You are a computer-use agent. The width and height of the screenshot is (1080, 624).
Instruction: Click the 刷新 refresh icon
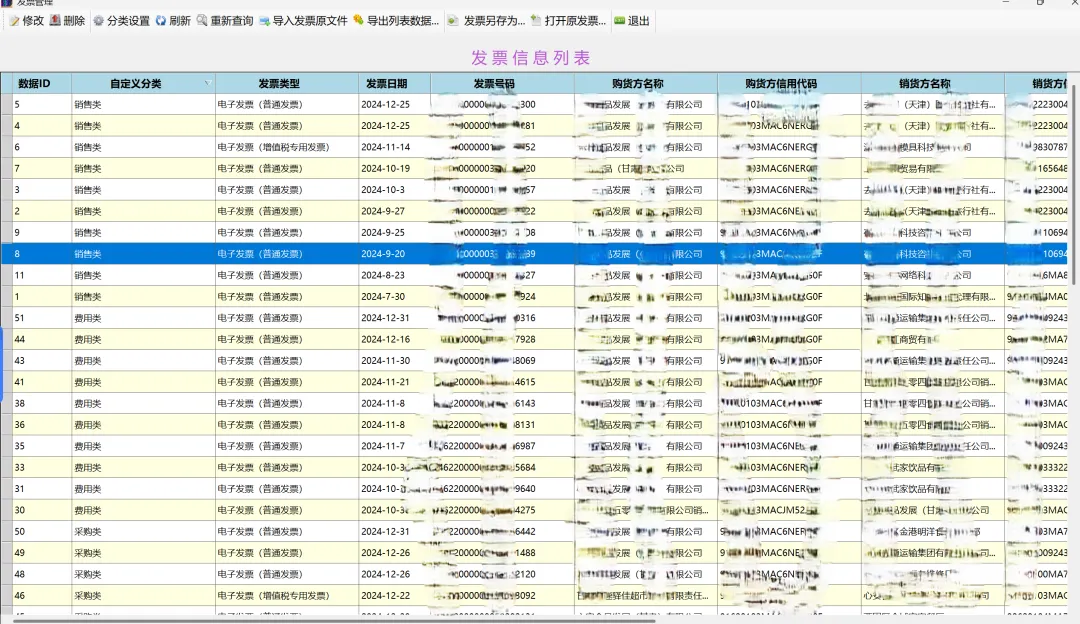tap(160, 21)
